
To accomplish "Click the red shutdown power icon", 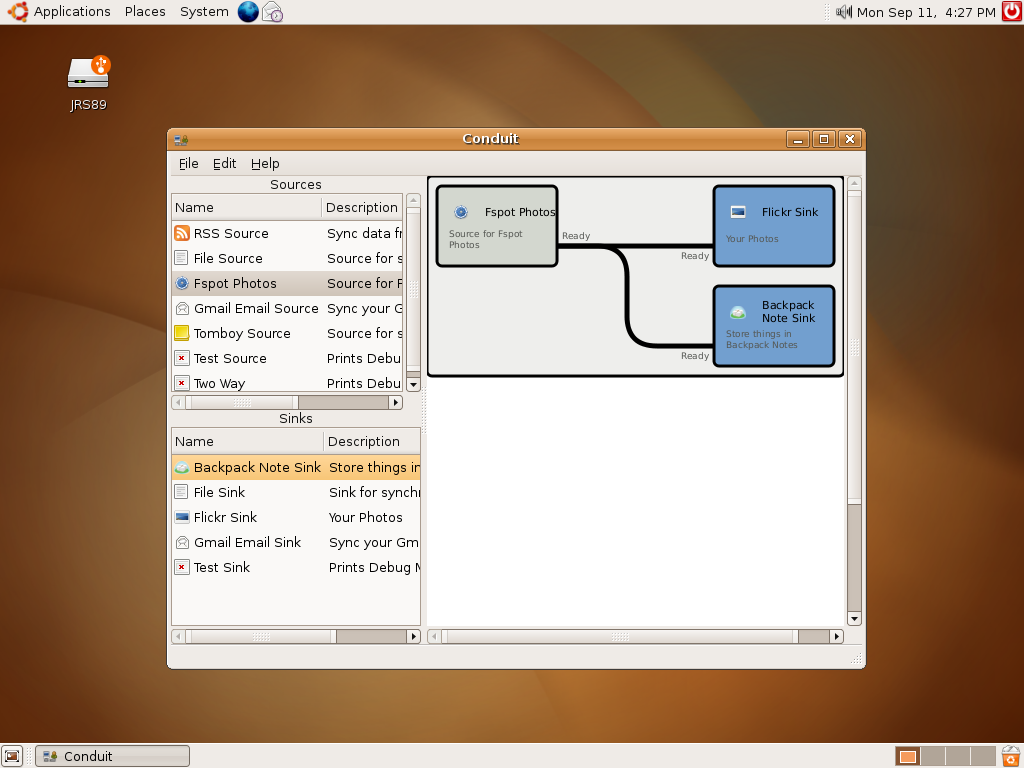I will point(1012,12).
